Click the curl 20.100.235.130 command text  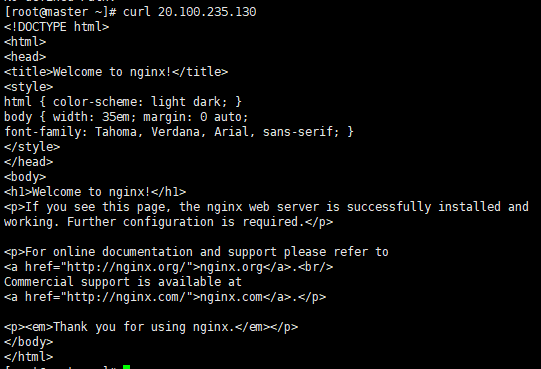click(189, 12)
